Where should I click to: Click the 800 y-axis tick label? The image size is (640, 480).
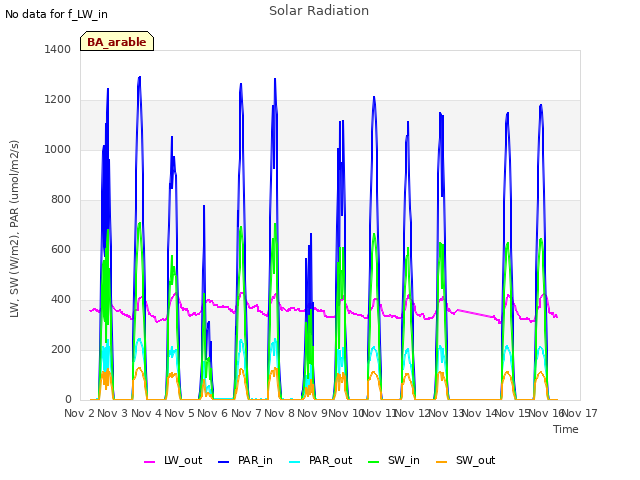coord(61,200)
